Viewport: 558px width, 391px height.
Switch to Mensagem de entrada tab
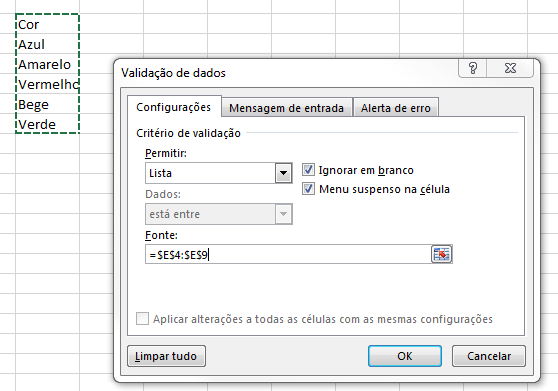click(286, 107)
